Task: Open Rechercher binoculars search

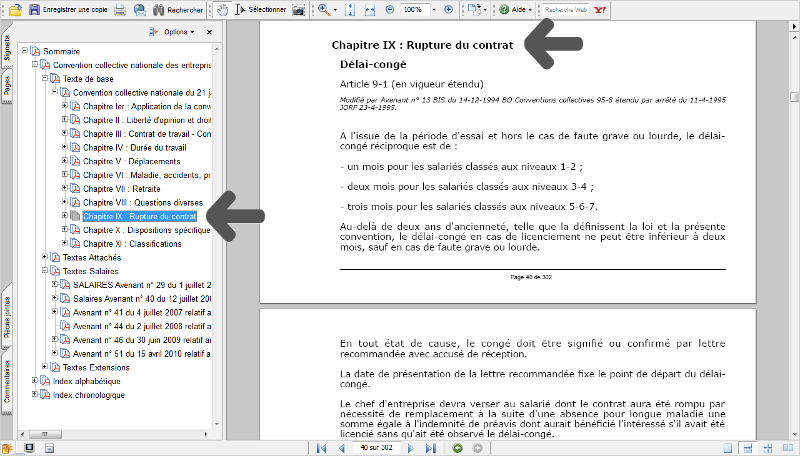Action: [178, 9]
